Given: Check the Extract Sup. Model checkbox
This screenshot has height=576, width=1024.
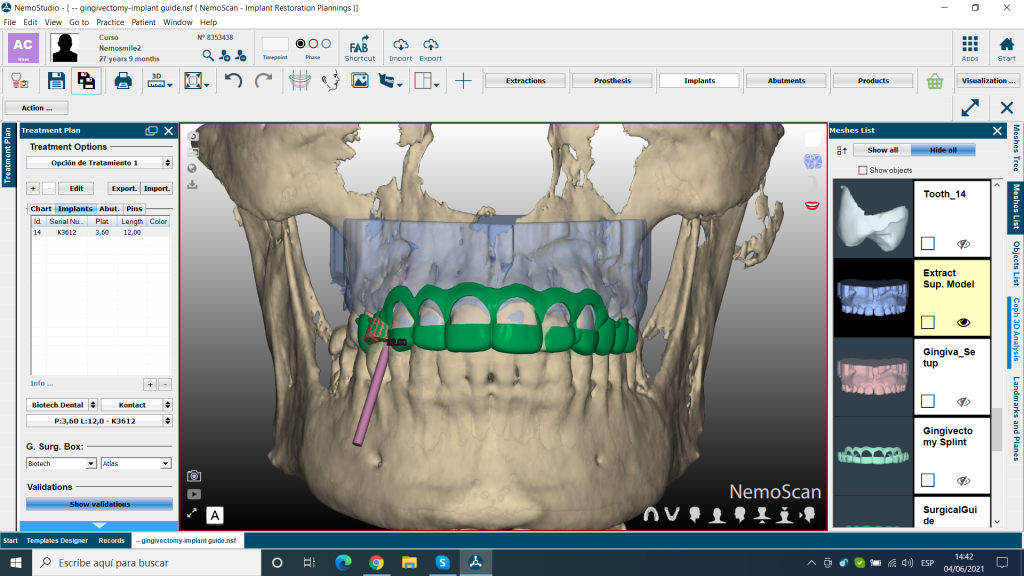Looking at the screenshot, I should [927, 323].
